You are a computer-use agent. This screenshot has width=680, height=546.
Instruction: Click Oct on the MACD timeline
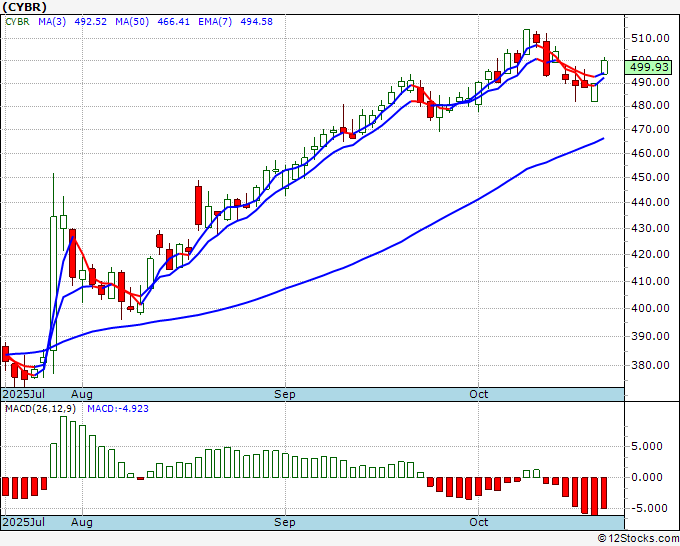pos(479,522)
